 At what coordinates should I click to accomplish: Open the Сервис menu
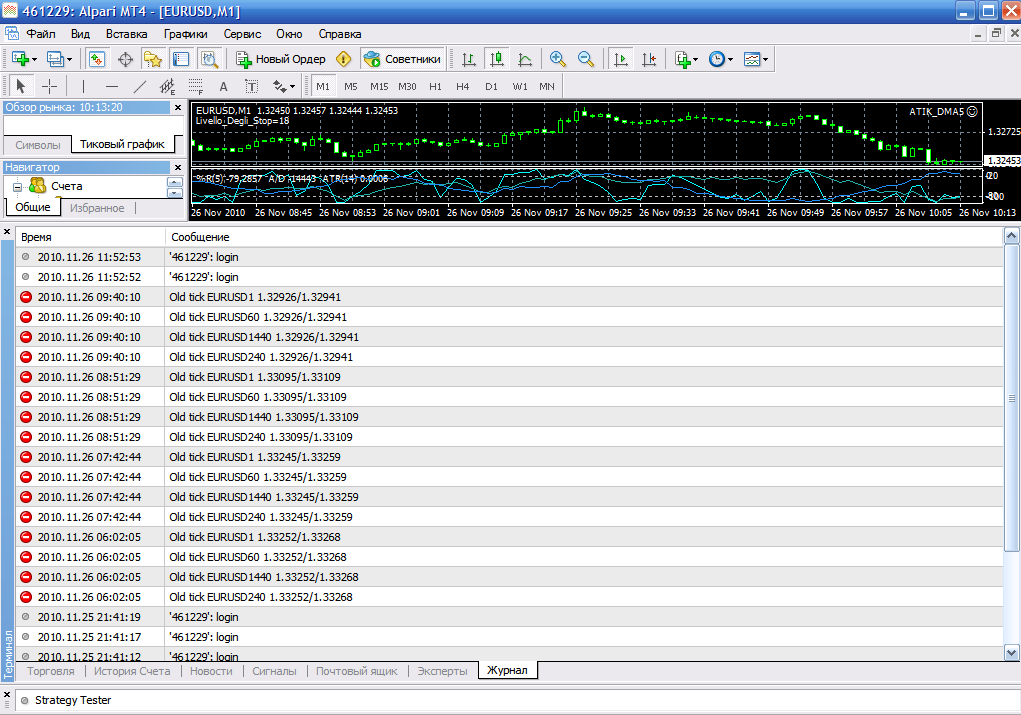242,34
